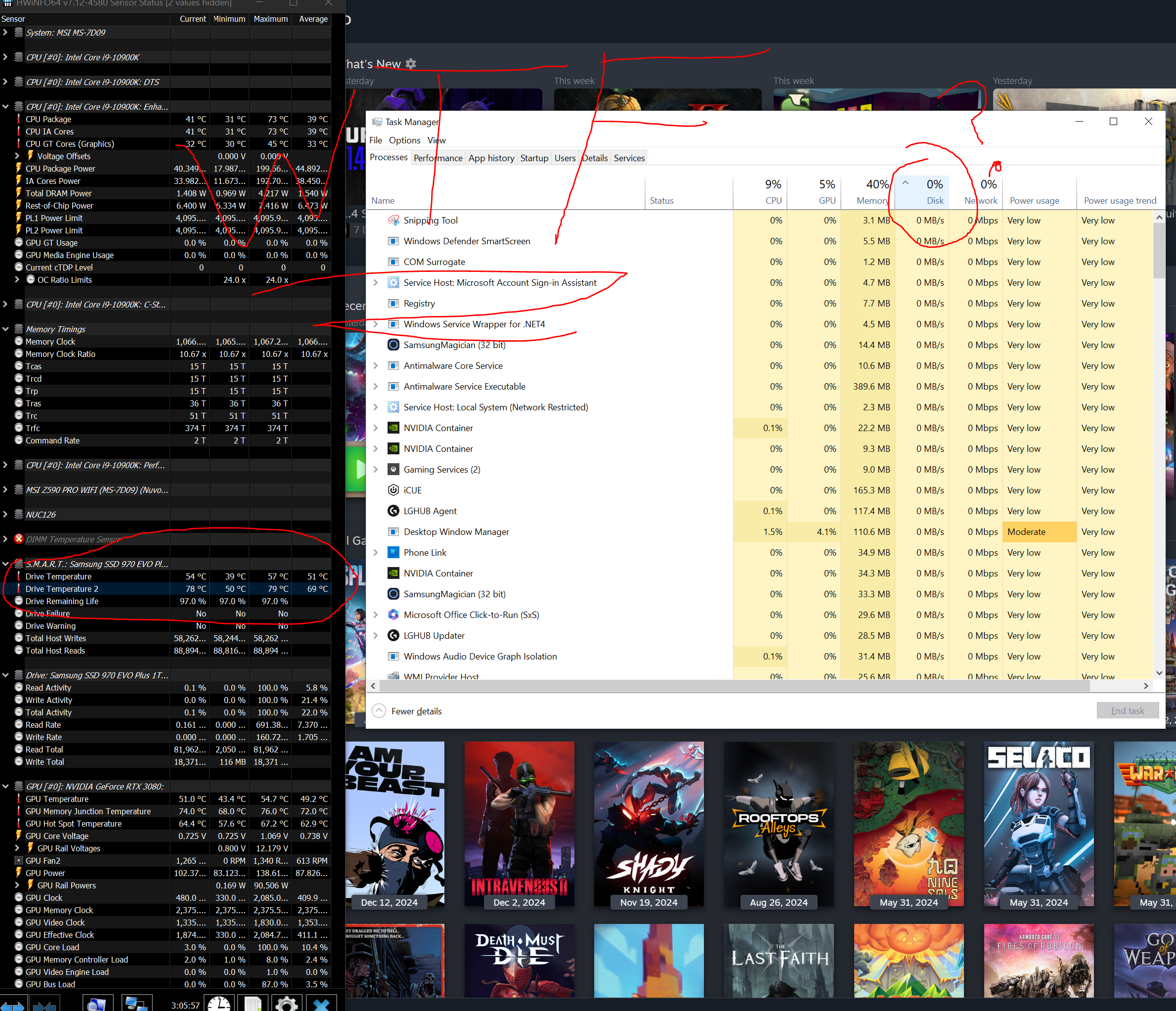Open the Users tab
The height and width of the screenshot is (1011, 1176).
566,158
